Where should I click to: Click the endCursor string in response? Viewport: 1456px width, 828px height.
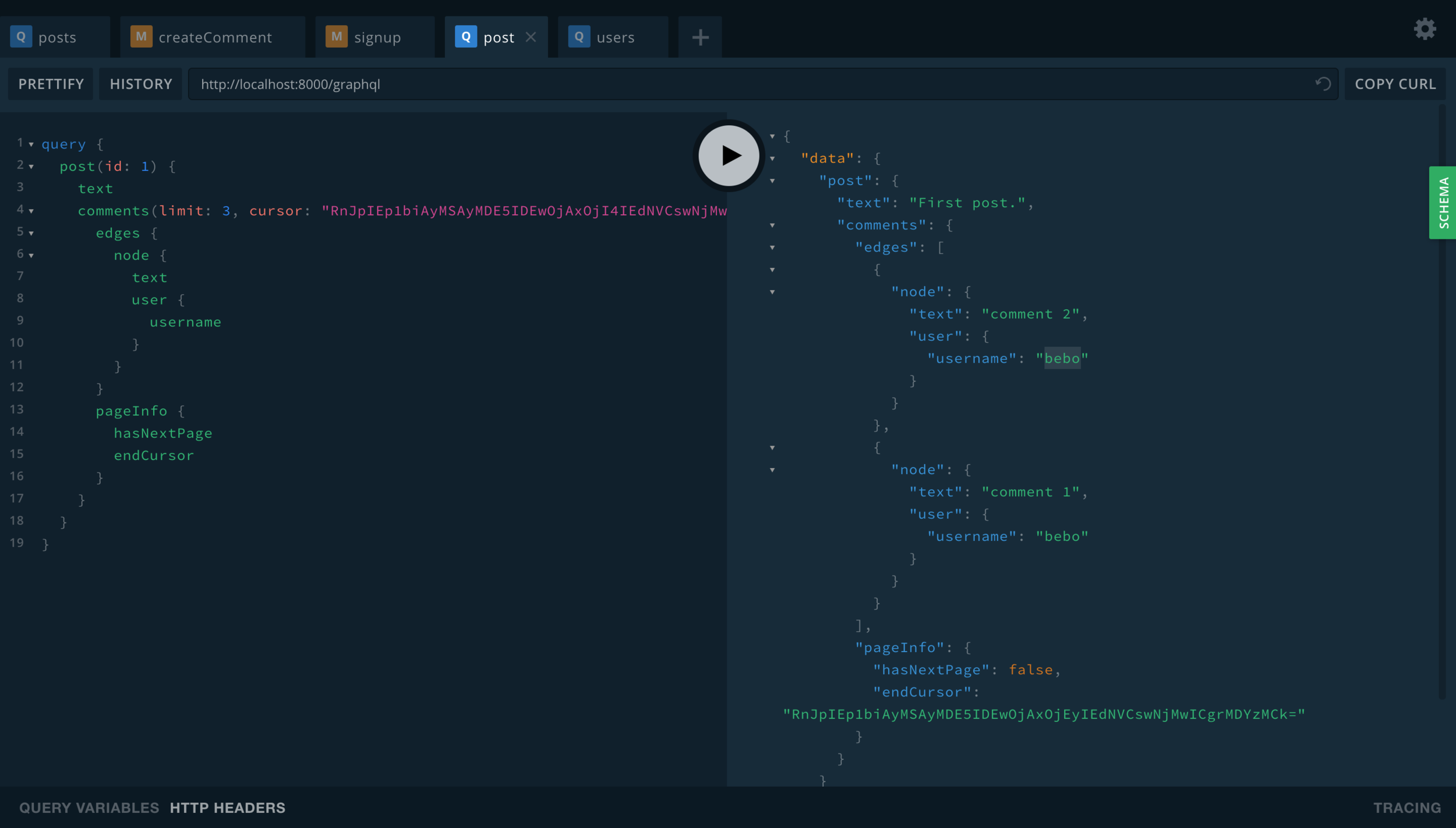tap(1044, 714)
